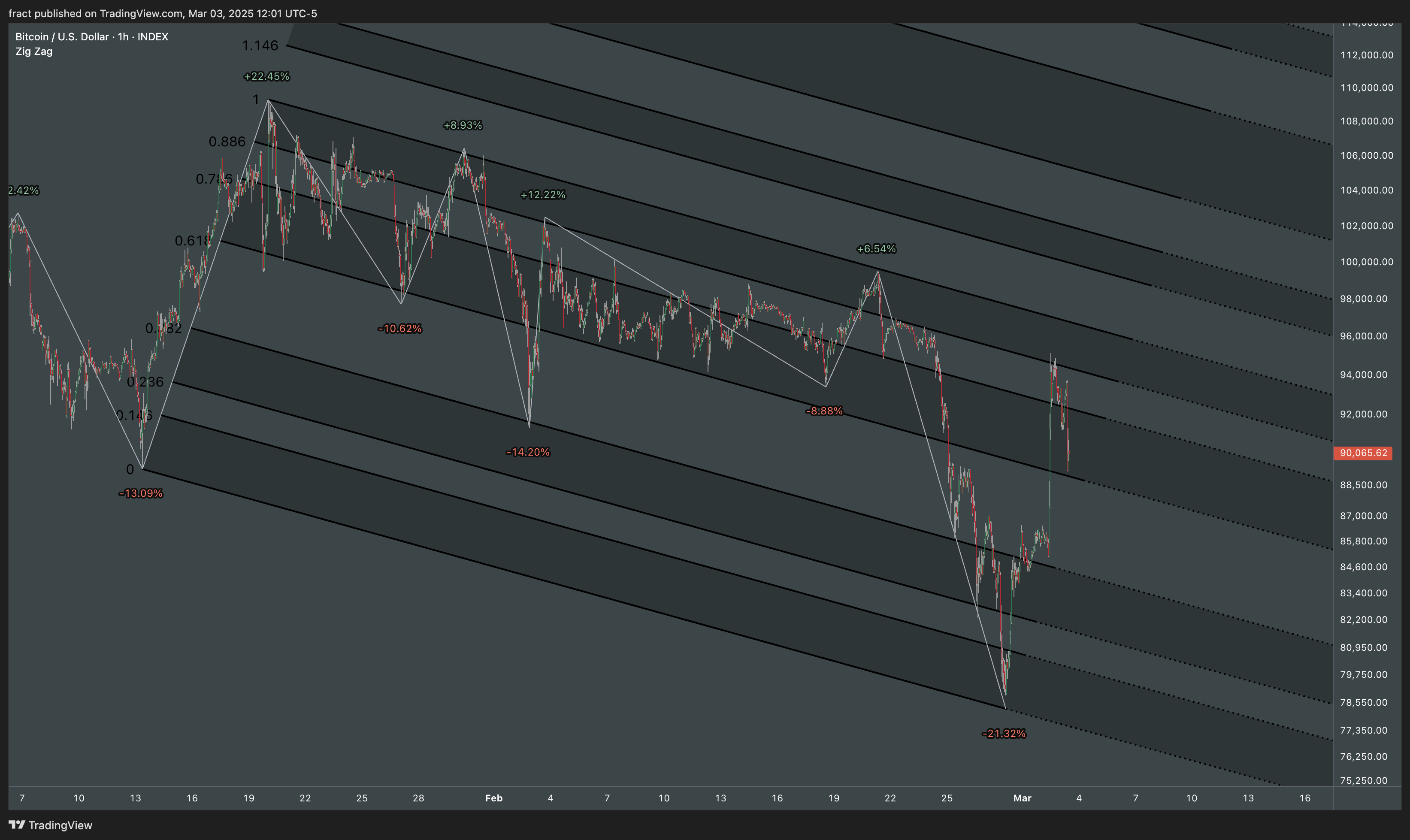1410x840 pixels.
Task: Select the -13.09% swing label
Action: [x=140, y=493]
